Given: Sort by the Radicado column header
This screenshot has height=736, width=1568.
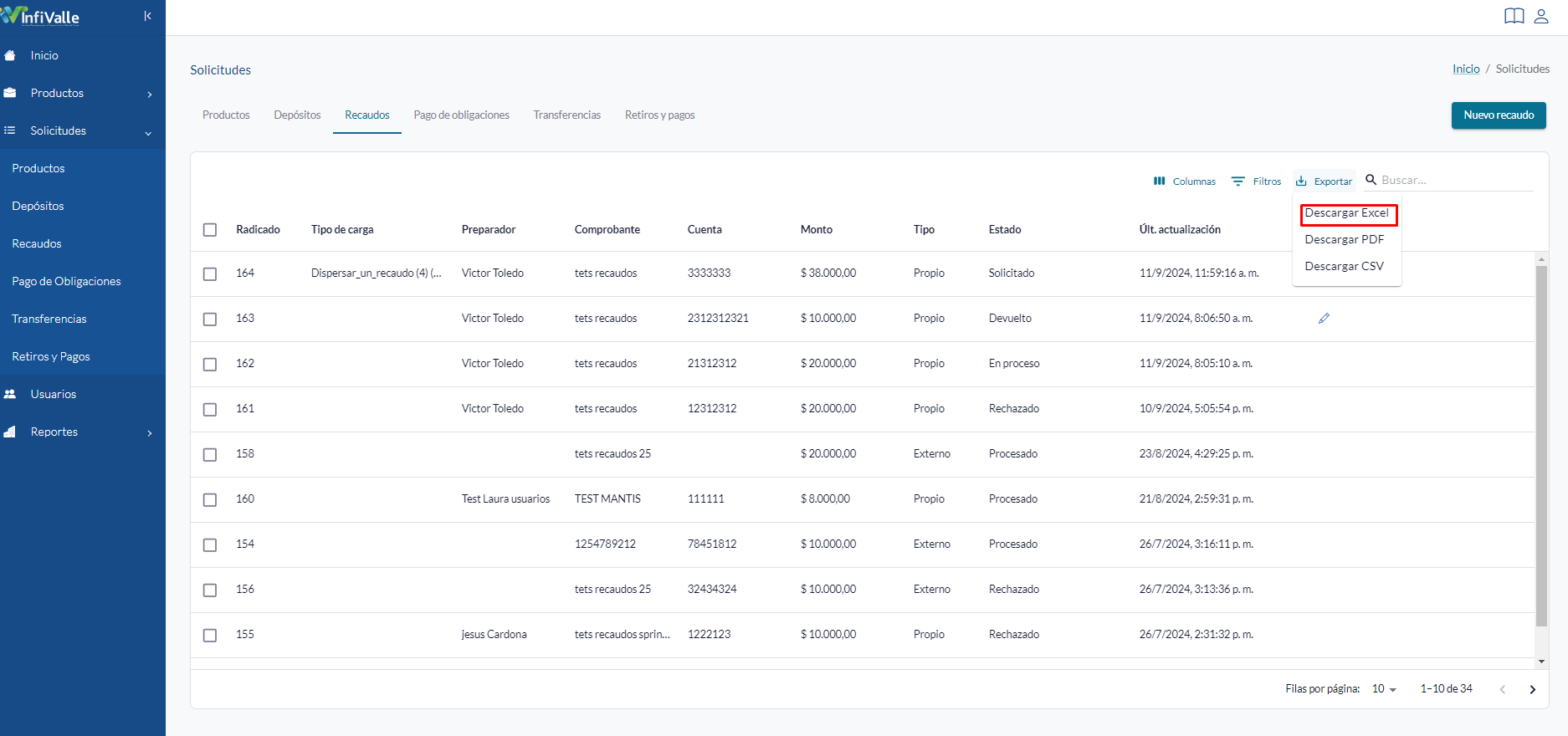Looking at the screenshot, I should (258, 229).
